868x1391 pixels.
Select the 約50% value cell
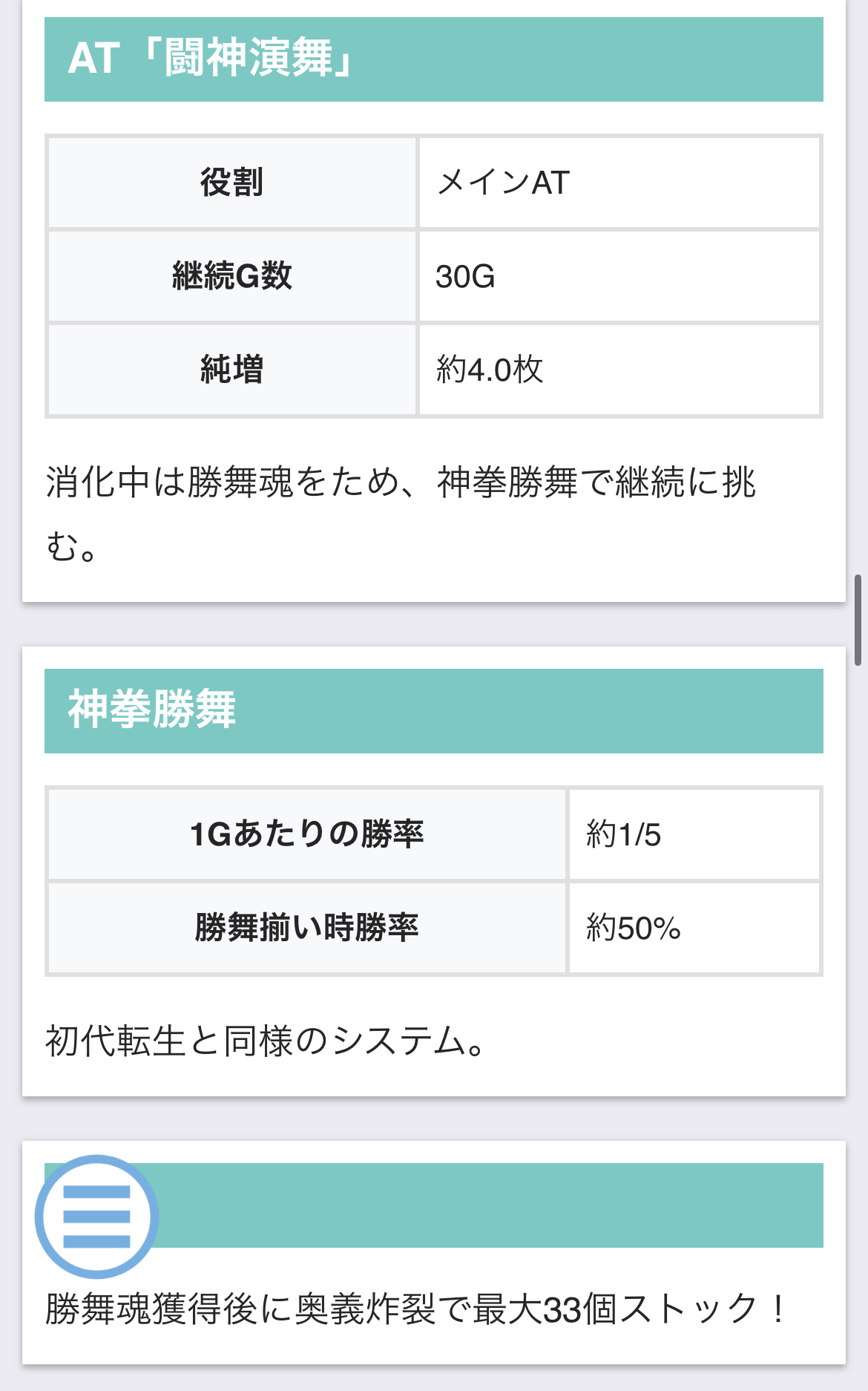point(694,928)
